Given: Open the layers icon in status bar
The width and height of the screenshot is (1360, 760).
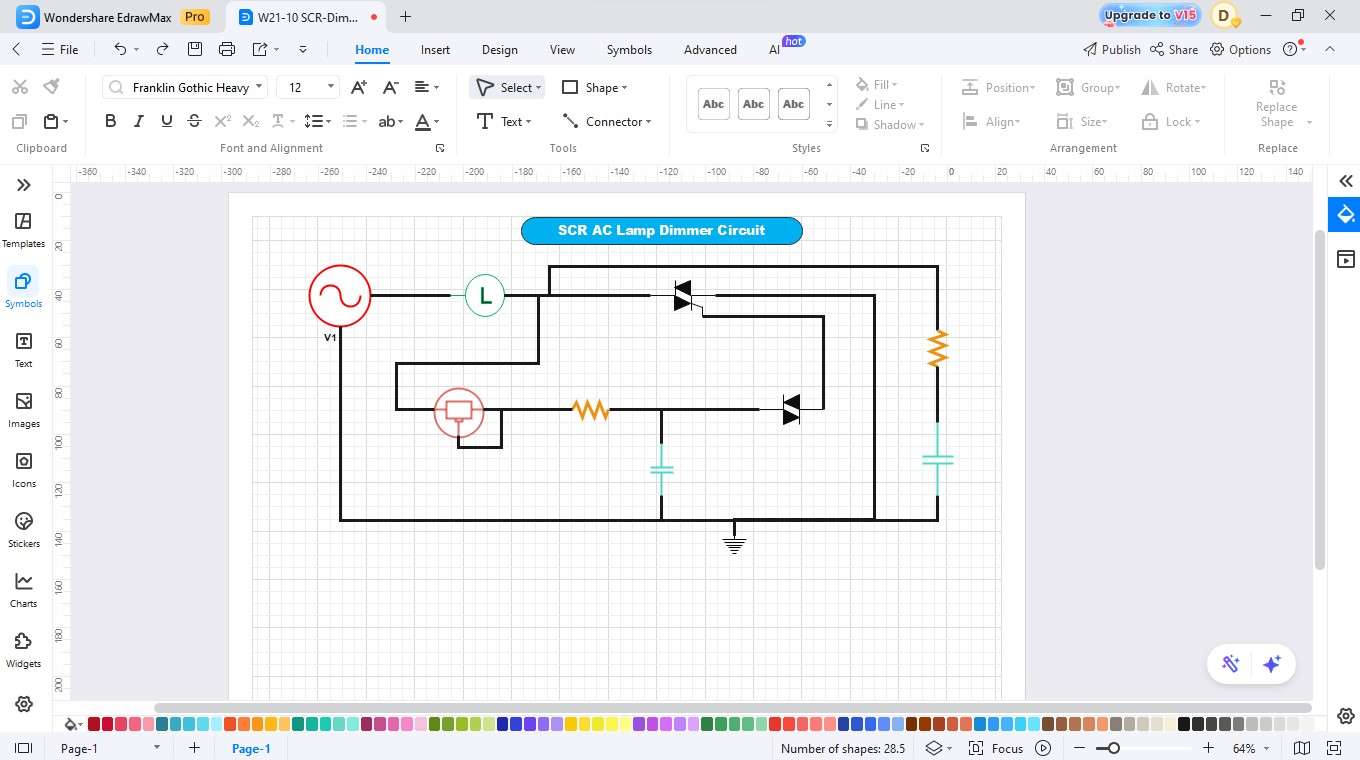Looking at the screenshot, I should tap(933, 748).
